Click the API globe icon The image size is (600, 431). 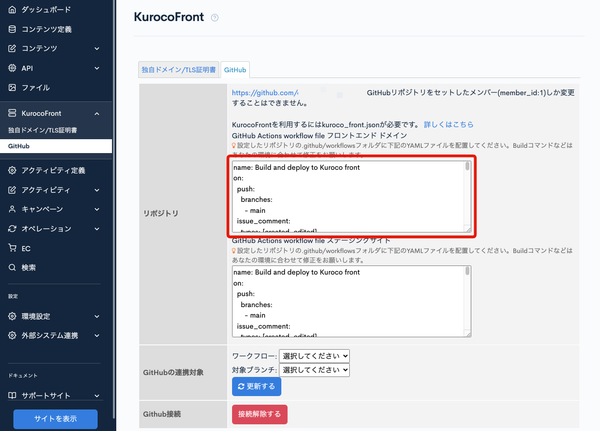pos(12,68)
